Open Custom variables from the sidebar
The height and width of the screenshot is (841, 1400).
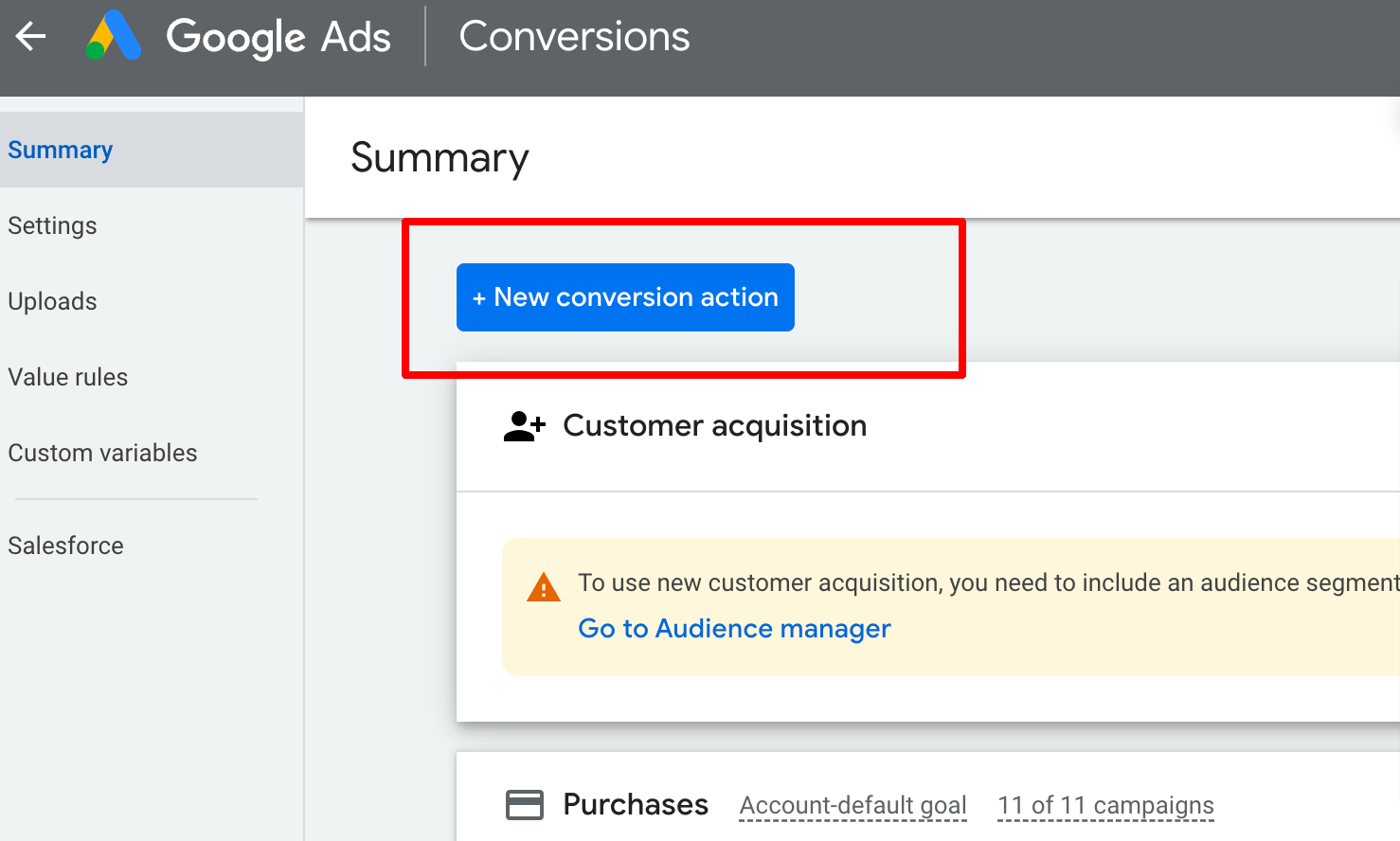102,453
